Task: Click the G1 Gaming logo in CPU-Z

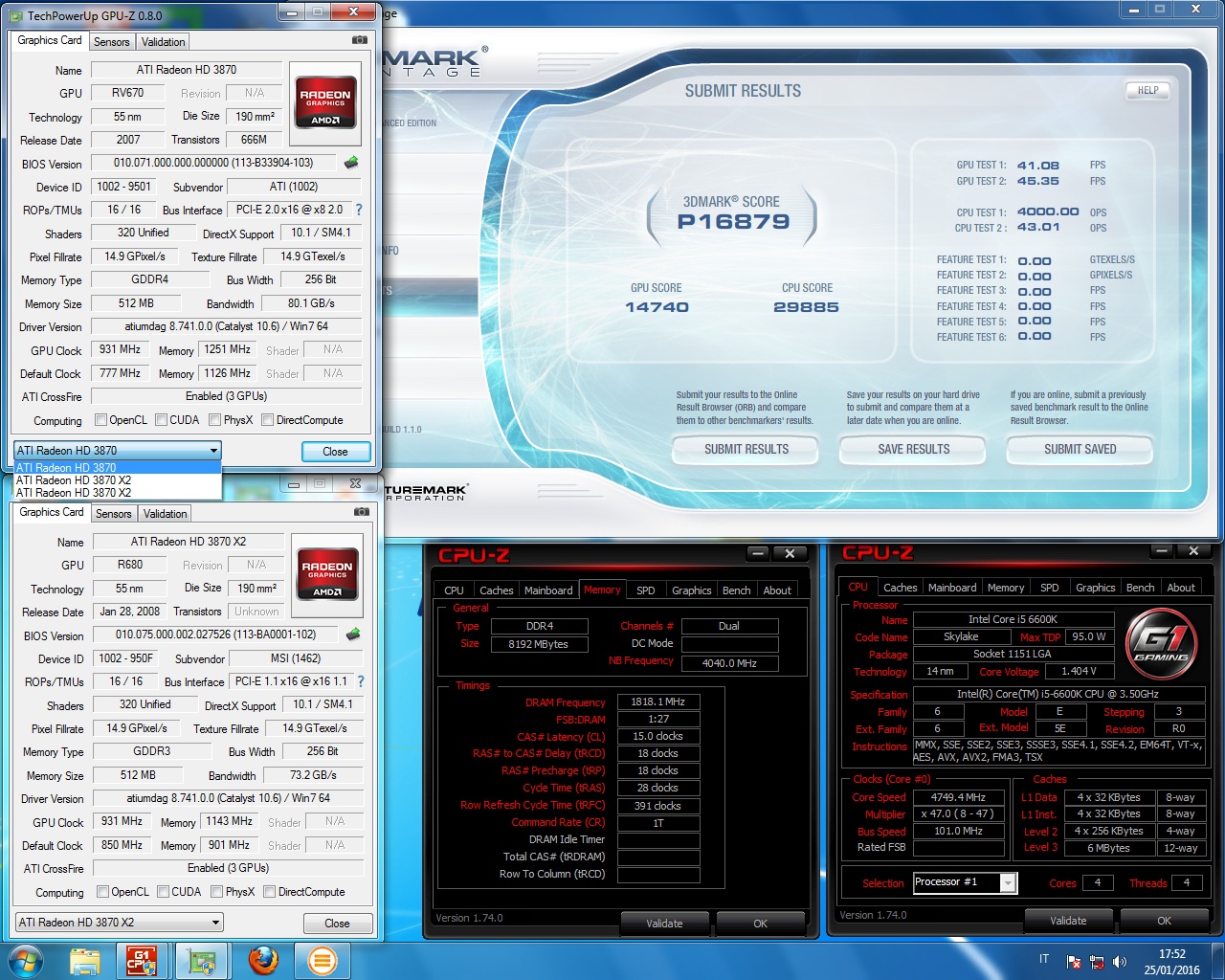Action: [1160, 645]
